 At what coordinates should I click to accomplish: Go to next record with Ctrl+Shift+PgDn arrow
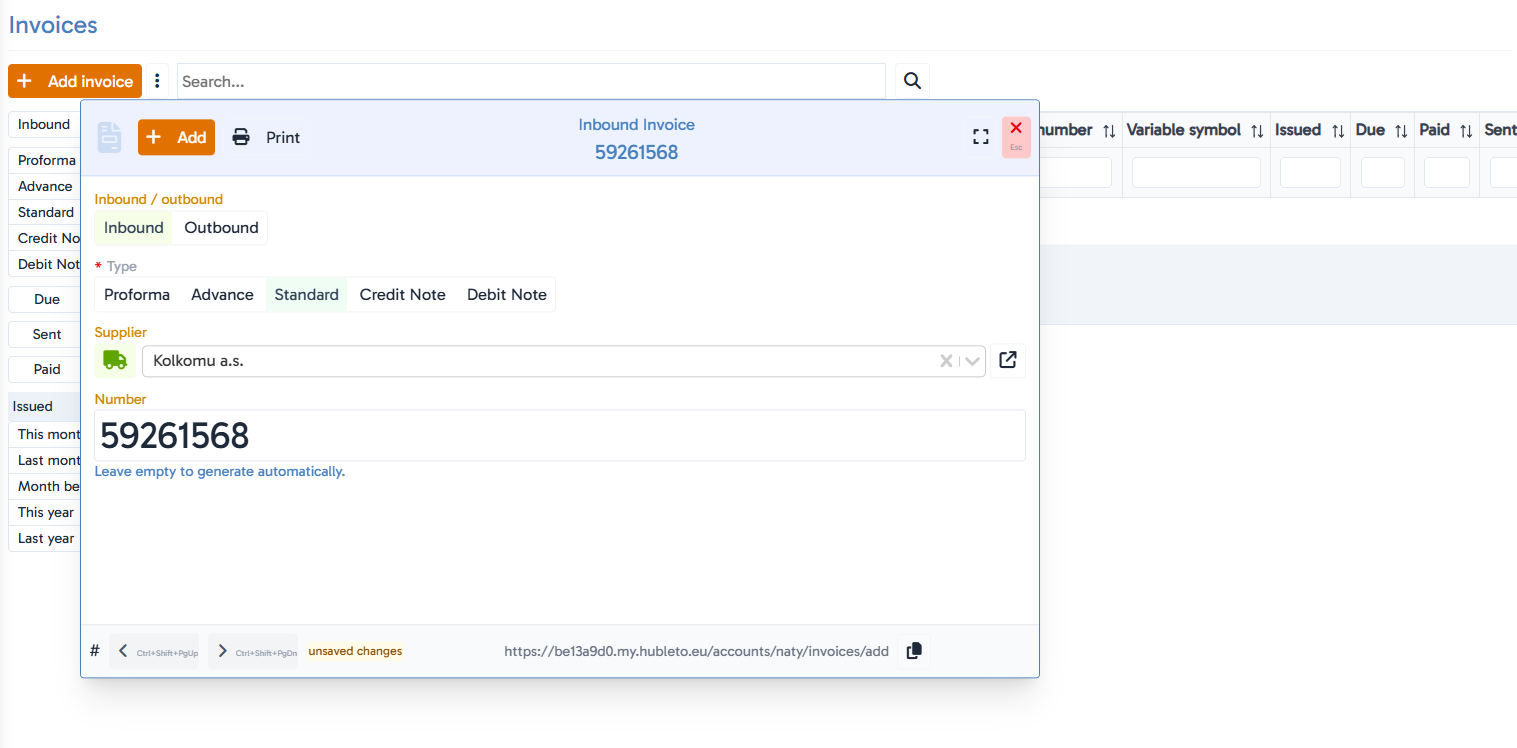pos(253,651)
